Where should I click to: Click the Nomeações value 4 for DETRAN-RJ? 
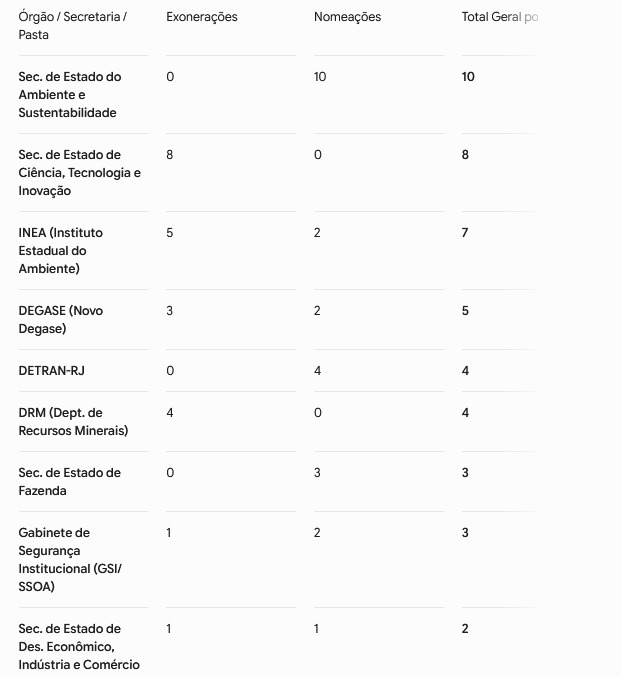tap(317, 370)
